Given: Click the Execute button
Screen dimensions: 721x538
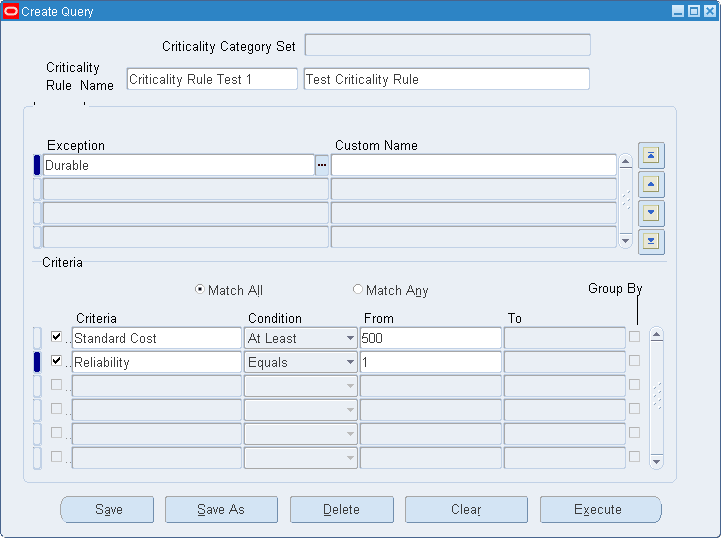Looking at the screenshot, I should (601, 509).
